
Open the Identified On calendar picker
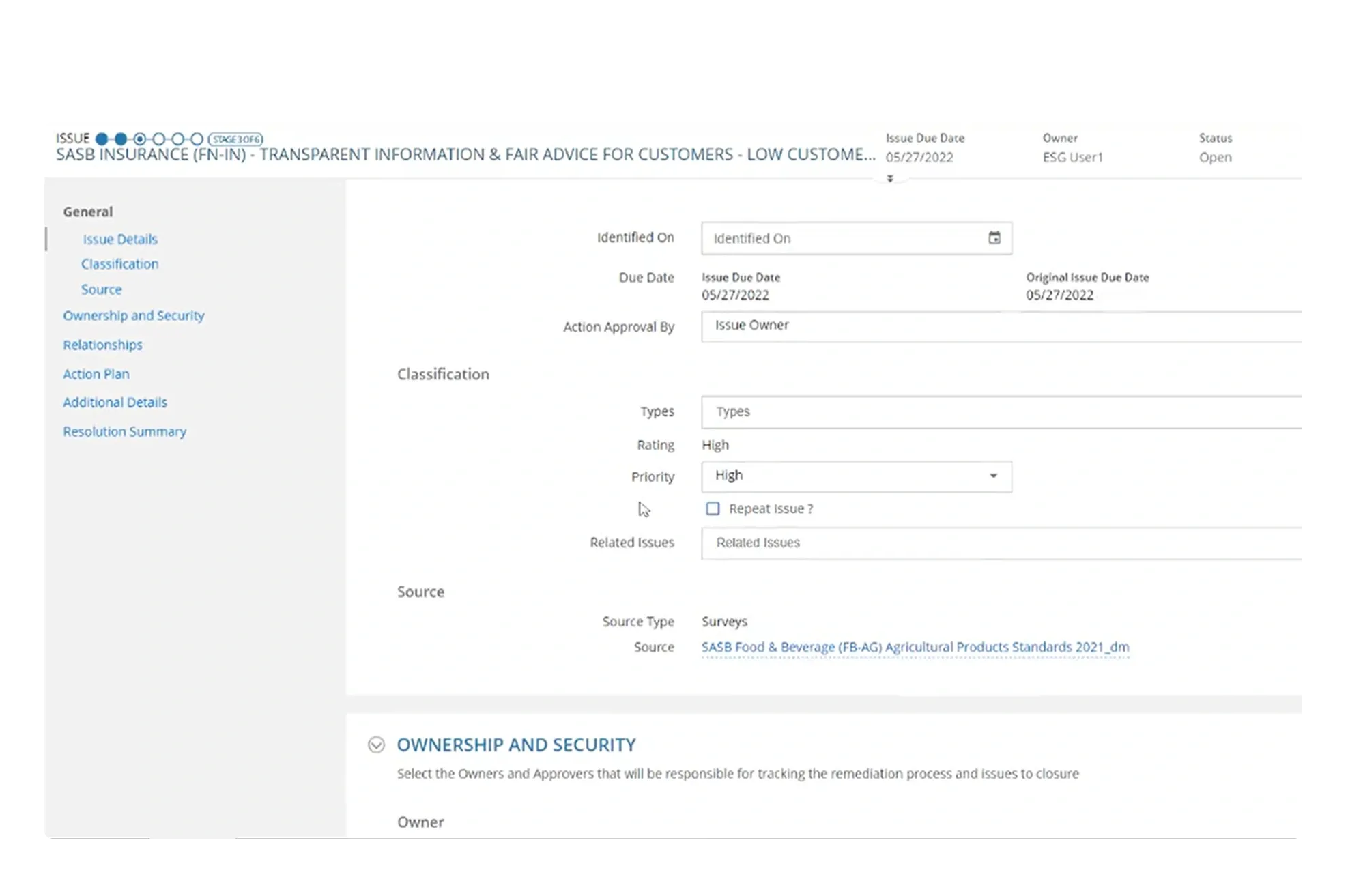point(994,237)
